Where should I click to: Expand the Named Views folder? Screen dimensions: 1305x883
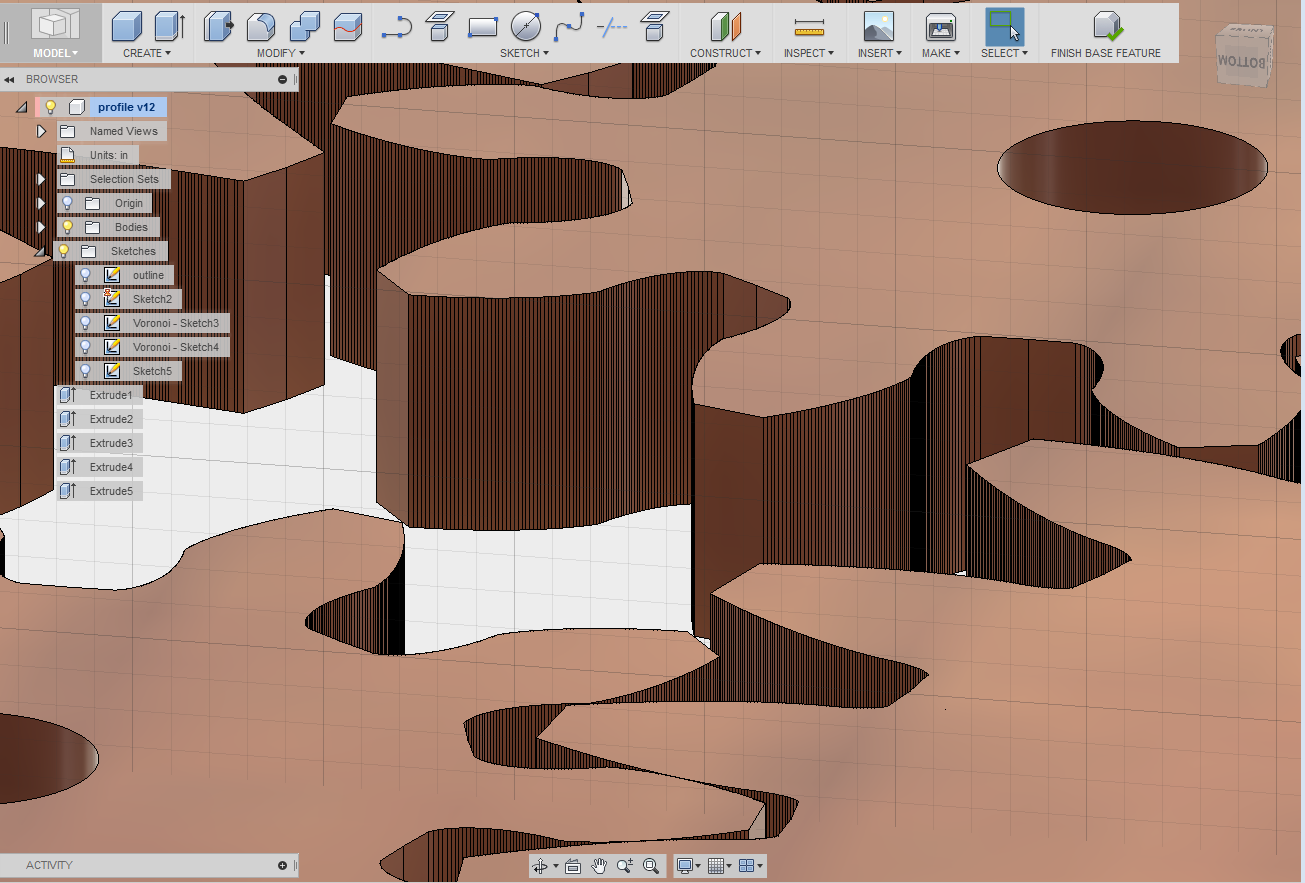pyautogui.click(x=41, y=131)
